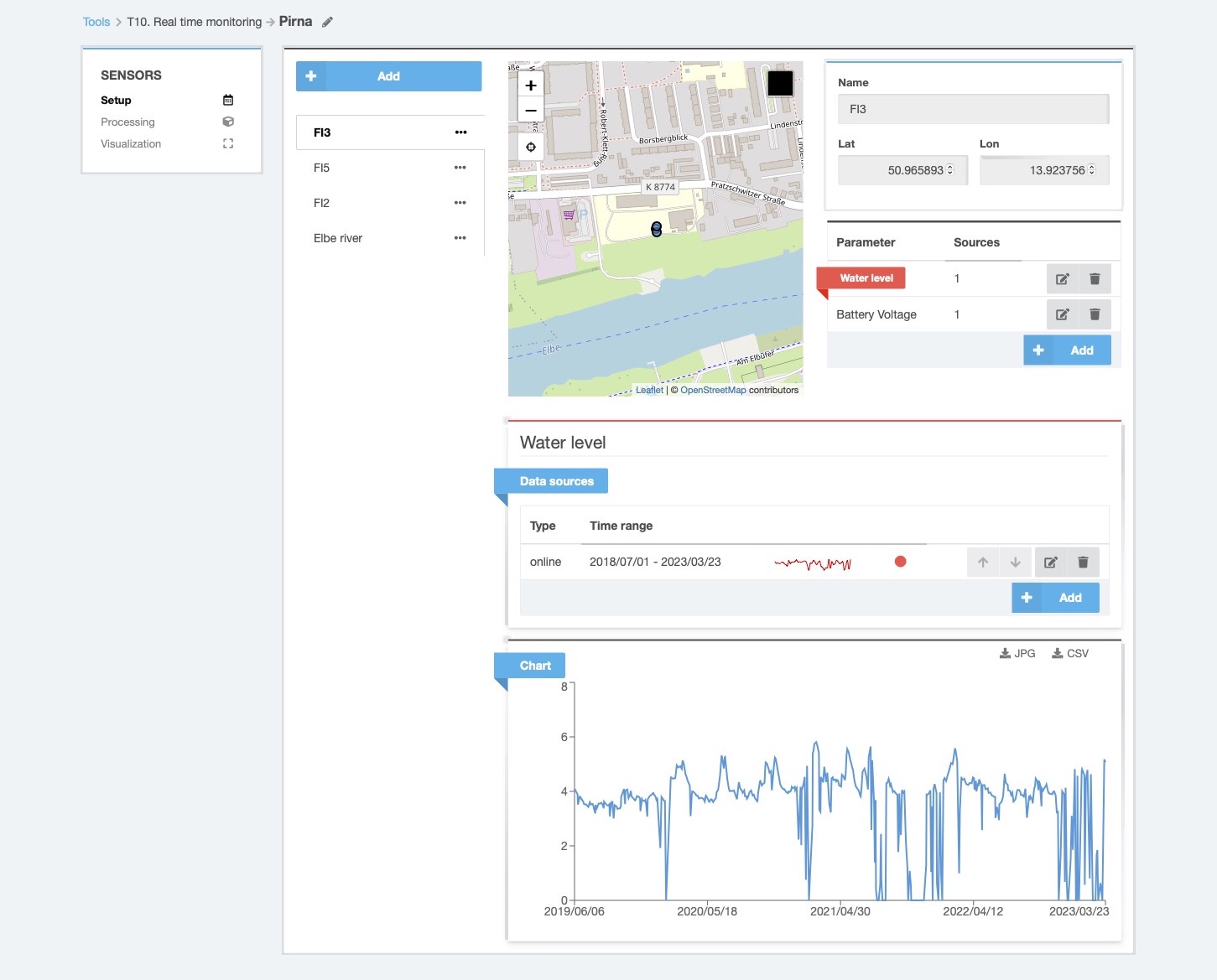Screen dimensions: 1217x980
Task: Delete the online data source with trash icon
Action: tap(1083, 562)
